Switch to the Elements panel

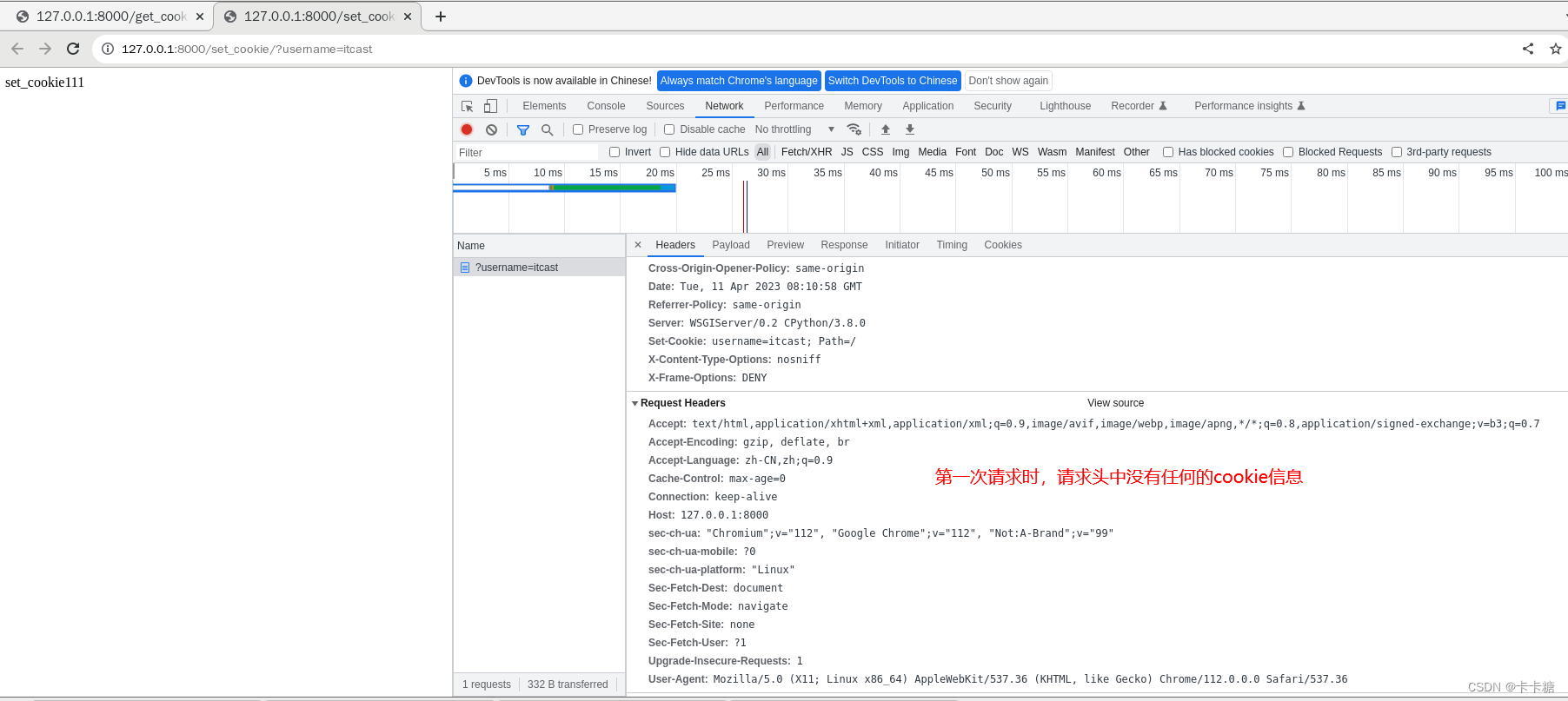(544, 106)
